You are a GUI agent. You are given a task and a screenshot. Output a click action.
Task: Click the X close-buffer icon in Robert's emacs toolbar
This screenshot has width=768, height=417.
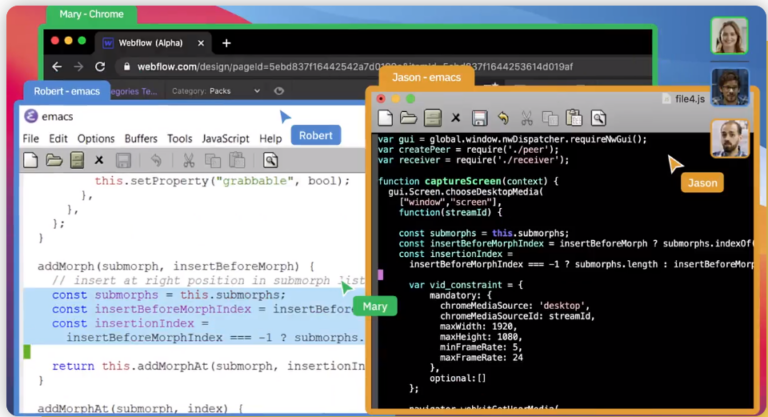pos(99,160)
